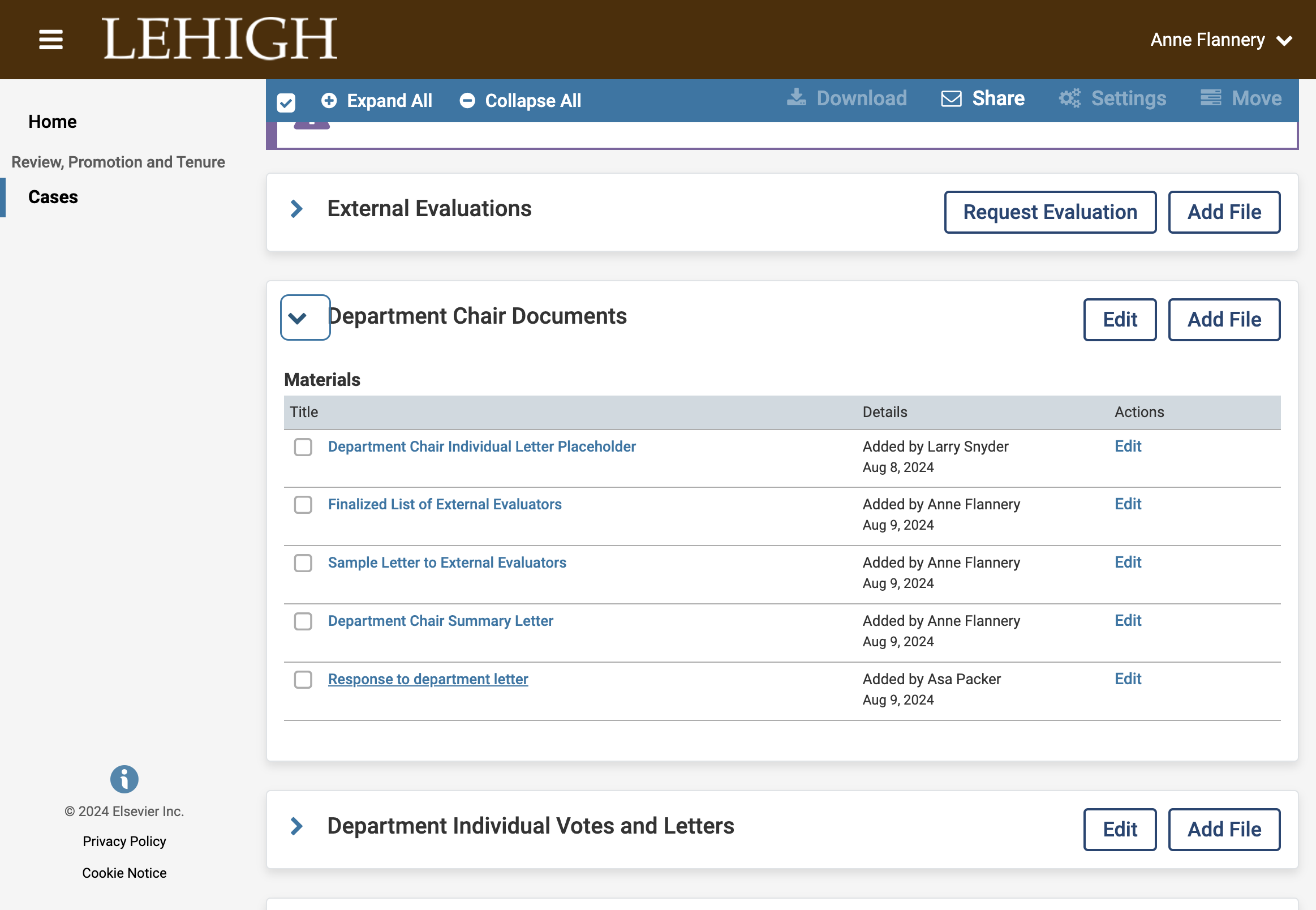Open Department Chair Summary Letter link
The height and width of the screenshot is (910, 1316).
pos(441,620)
